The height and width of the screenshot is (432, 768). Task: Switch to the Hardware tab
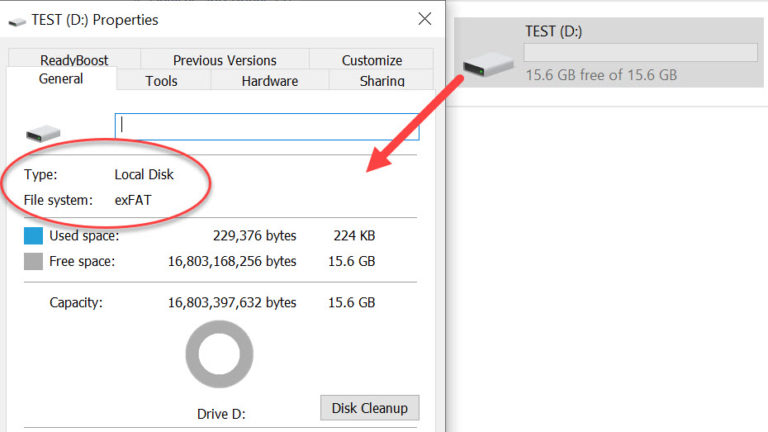click(269, 81)
